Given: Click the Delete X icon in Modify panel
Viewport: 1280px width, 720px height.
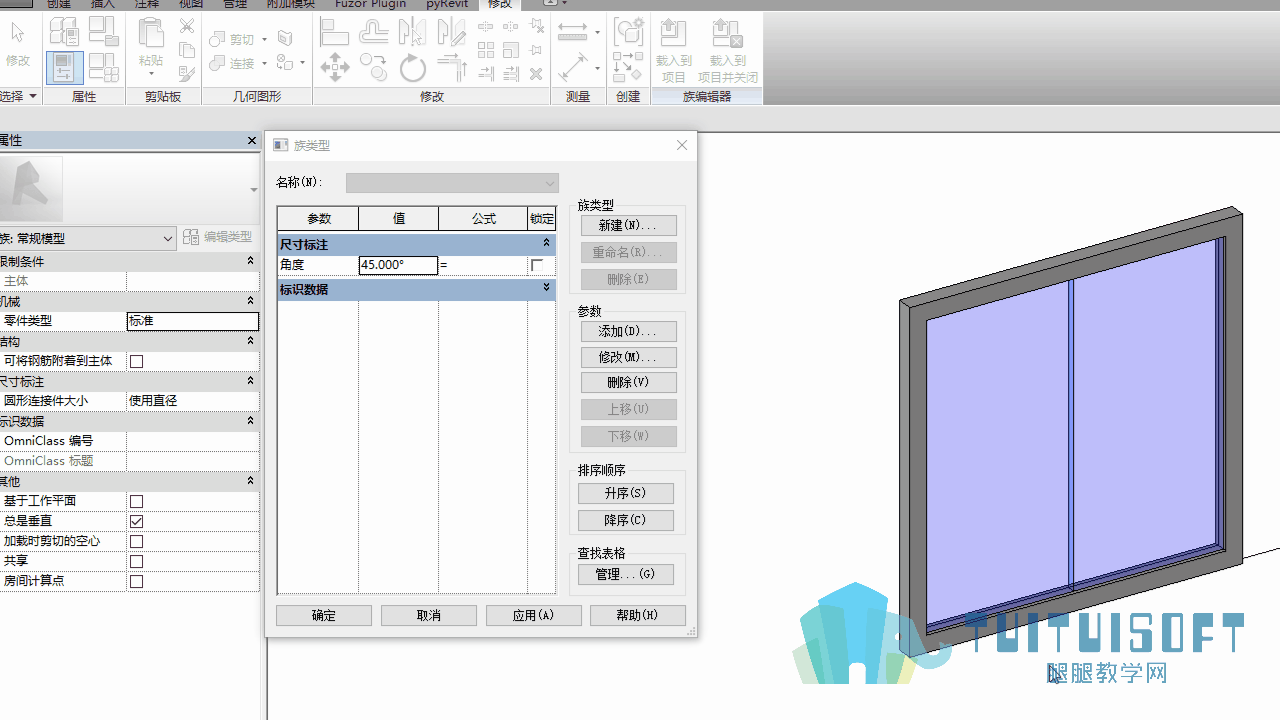Looking at the screenshot, I should pos(536,74).
